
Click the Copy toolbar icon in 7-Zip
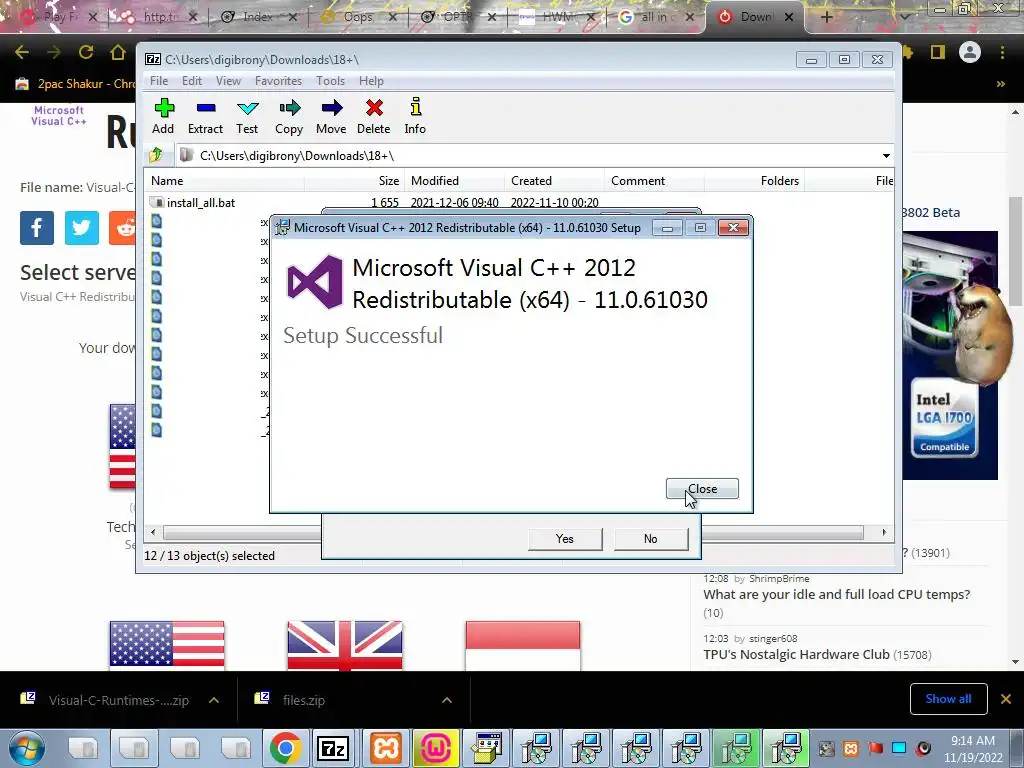tap(289, 116)
